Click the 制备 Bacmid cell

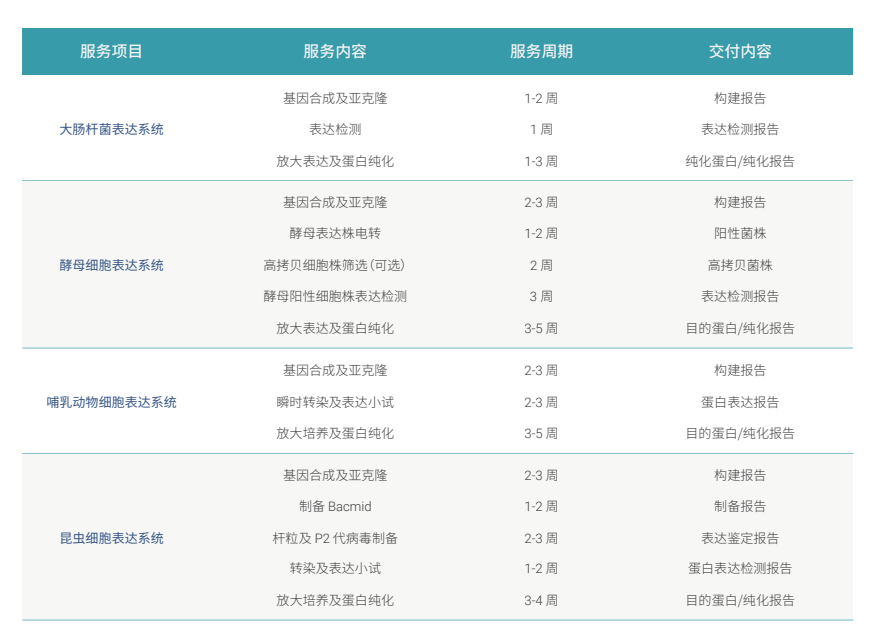point(334,506)
